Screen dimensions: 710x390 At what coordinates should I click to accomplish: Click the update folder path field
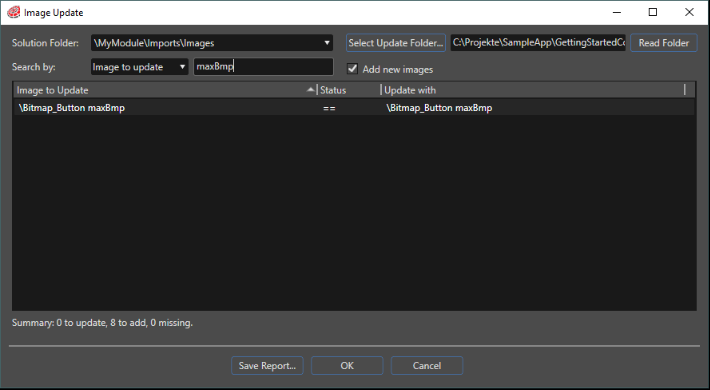pyautogui.click(x=538, y=43)
